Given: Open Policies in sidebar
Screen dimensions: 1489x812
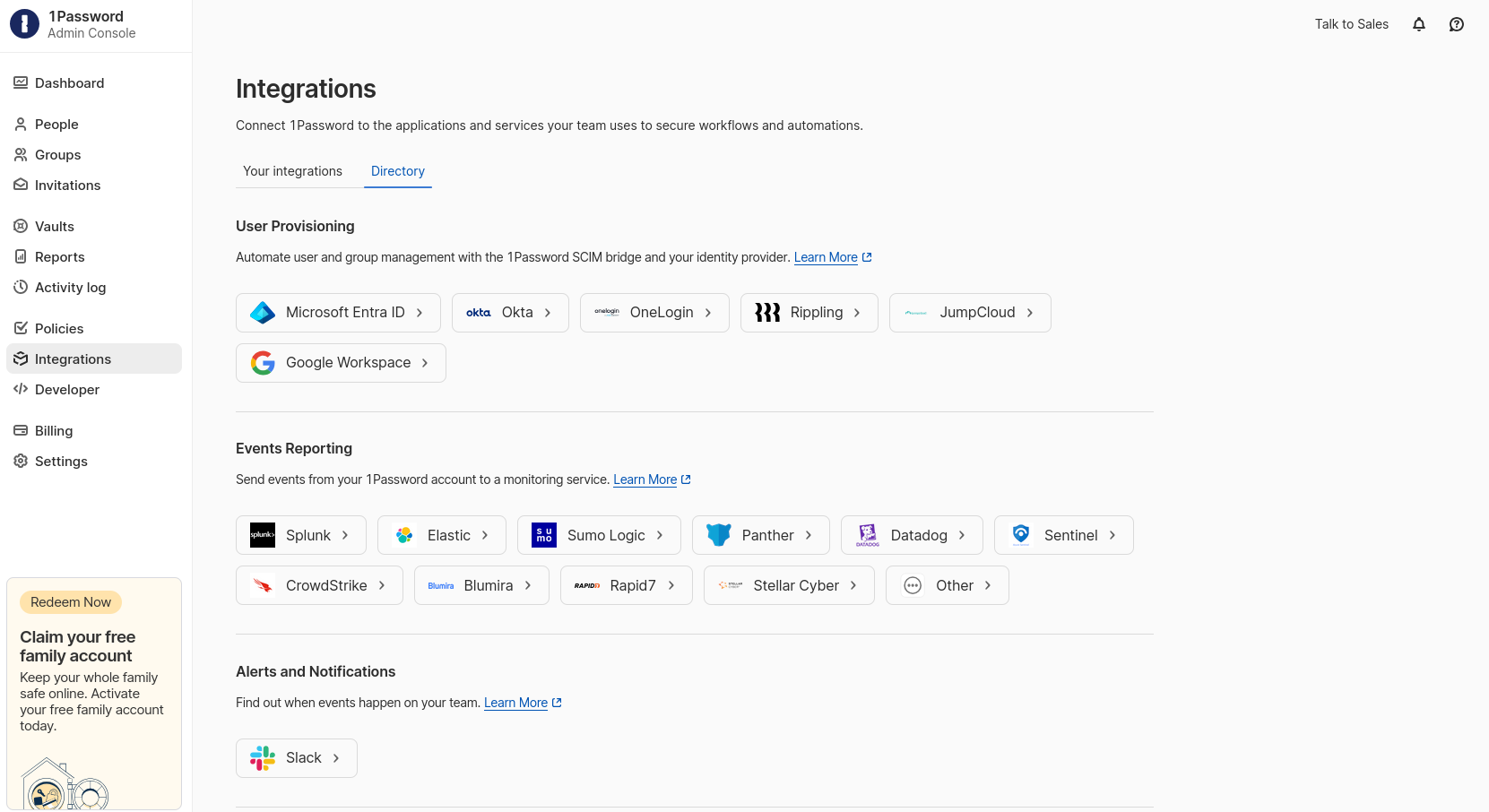Looking at the screenshot, I should (x=94, y=329).
